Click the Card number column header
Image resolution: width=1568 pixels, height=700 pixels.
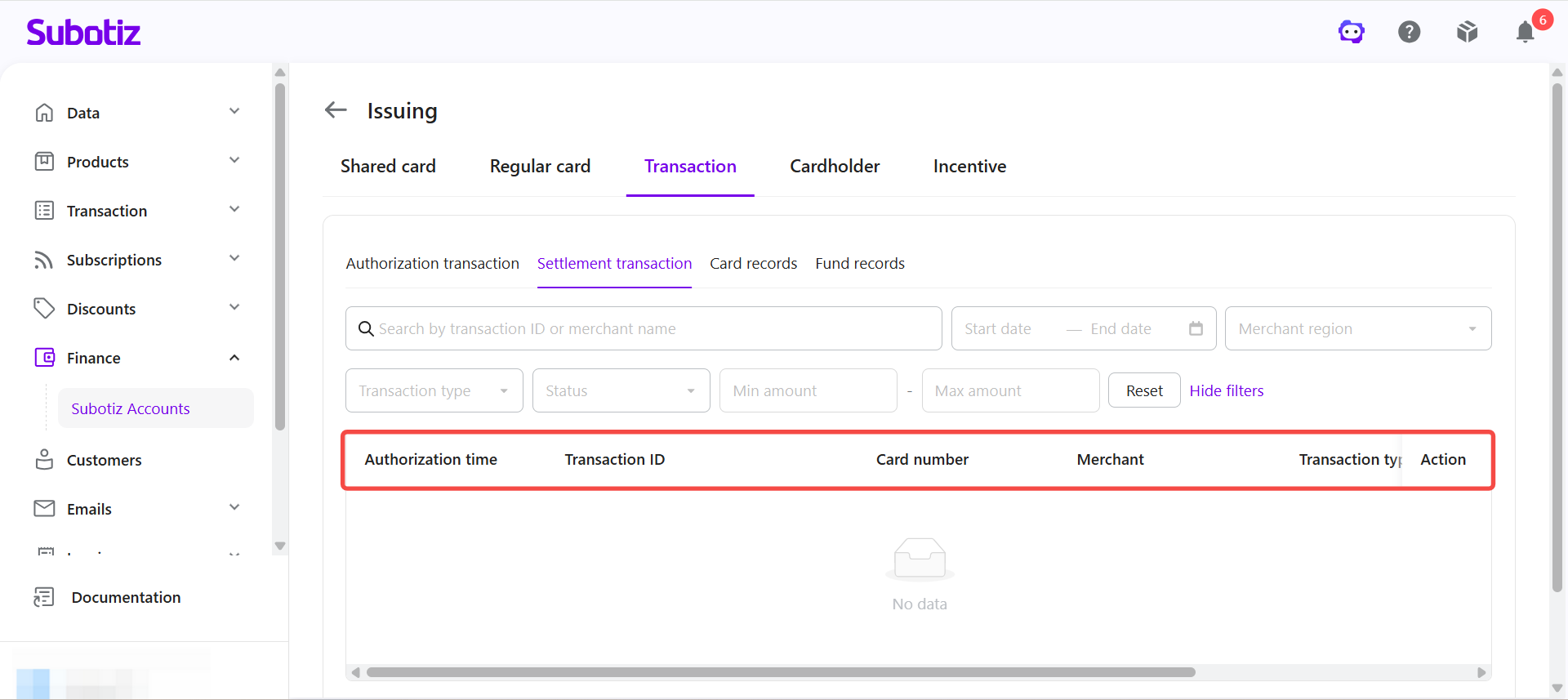(922, 460)
